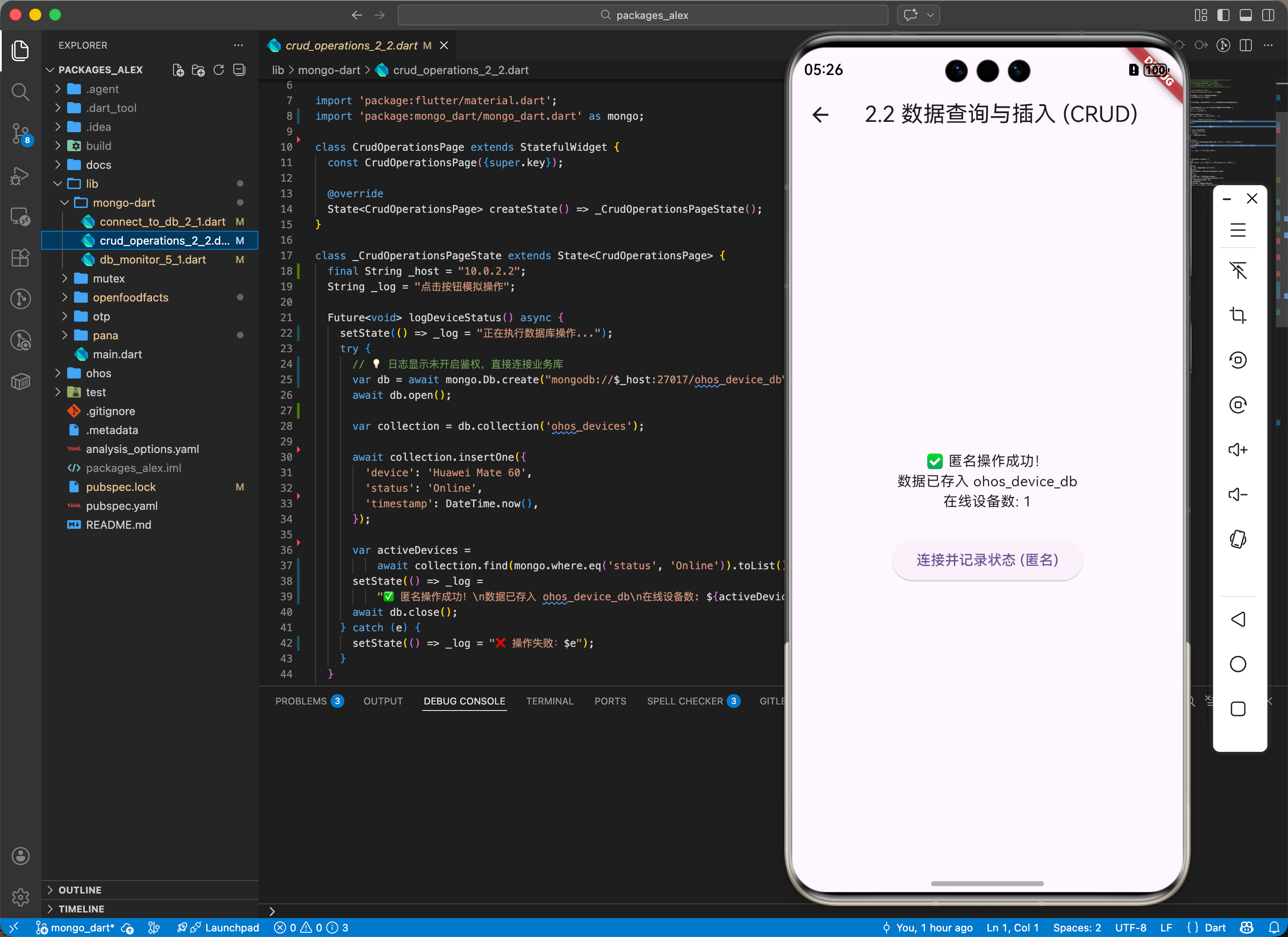Screen dimensions: 1288x937
Task: Click New File icon in Explorer header
Action: pyautogui.click(x=178, y=70)
